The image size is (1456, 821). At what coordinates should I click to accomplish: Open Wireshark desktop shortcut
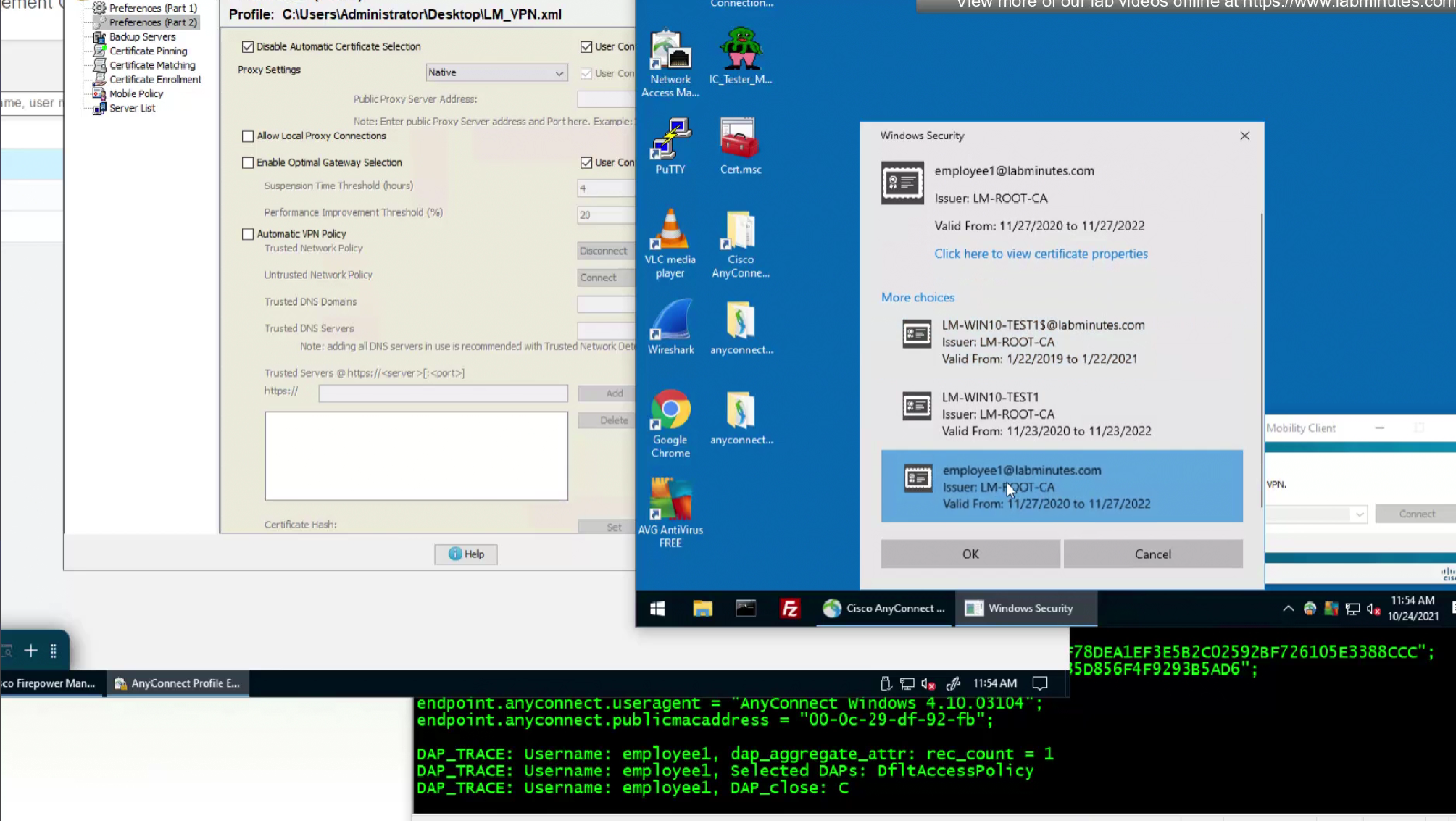tap(670, 325)
